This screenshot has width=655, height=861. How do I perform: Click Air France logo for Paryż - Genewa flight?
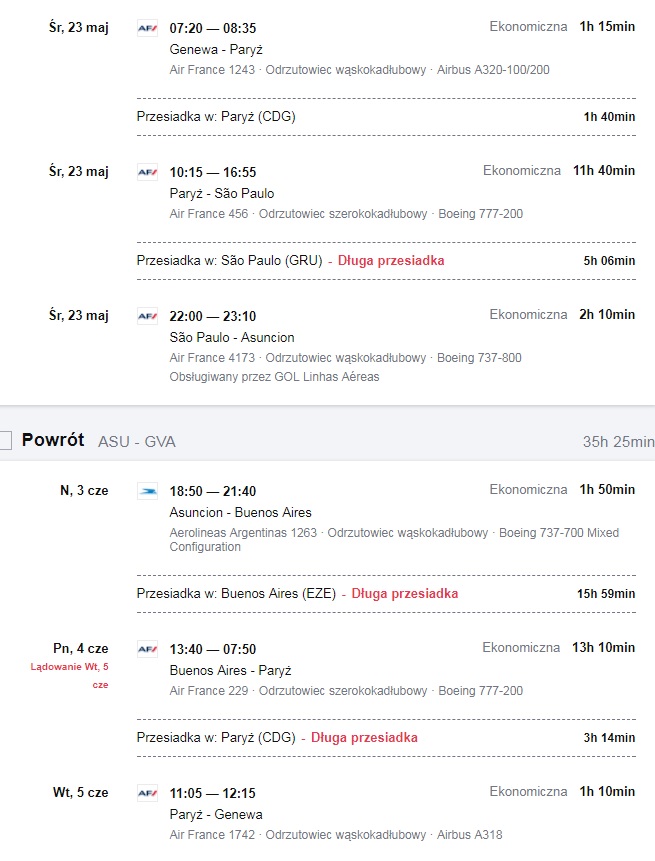(x=147, y=793)
